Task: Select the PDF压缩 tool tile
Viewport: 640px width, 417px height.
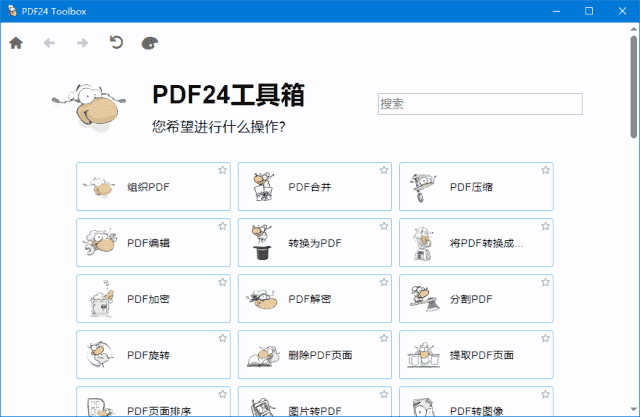Action: (x=476, y=187)
